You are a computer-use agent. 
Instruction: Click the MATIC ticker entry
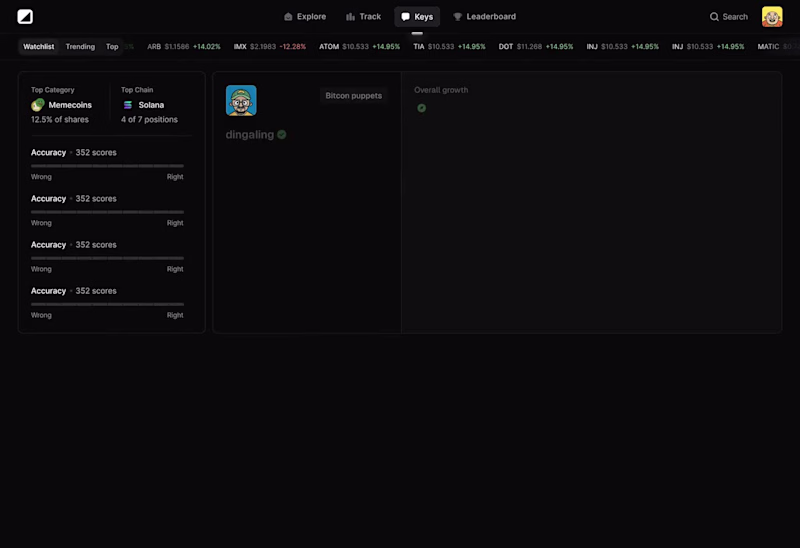(x=778, y=46)
